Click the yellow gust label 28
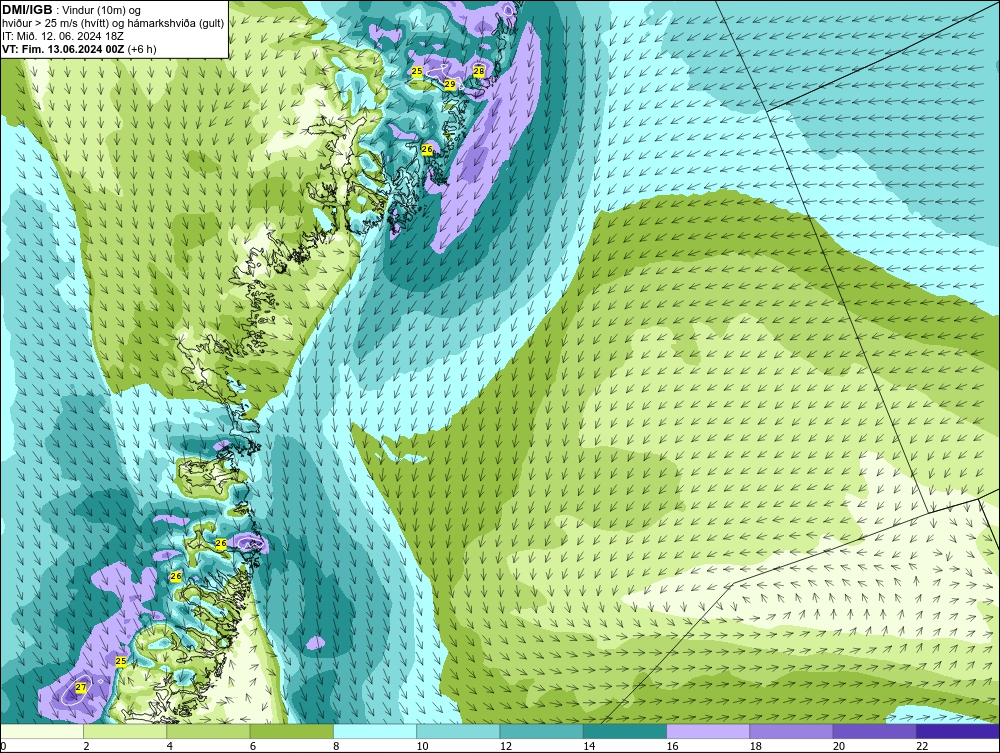 click(x=479, y=71)
